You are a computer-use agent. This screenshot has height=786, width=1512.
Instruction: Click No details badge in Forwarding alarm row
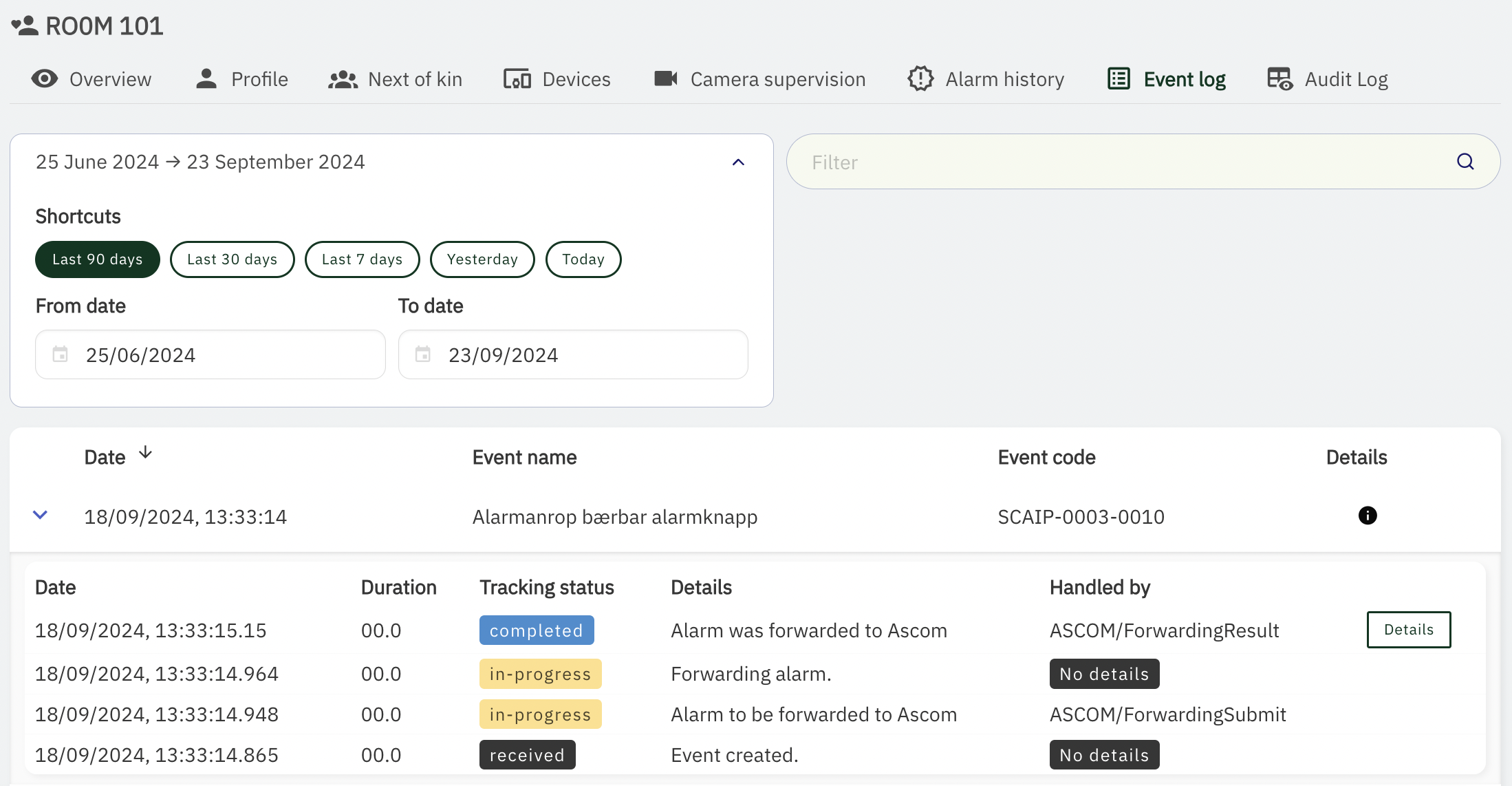1105,674
